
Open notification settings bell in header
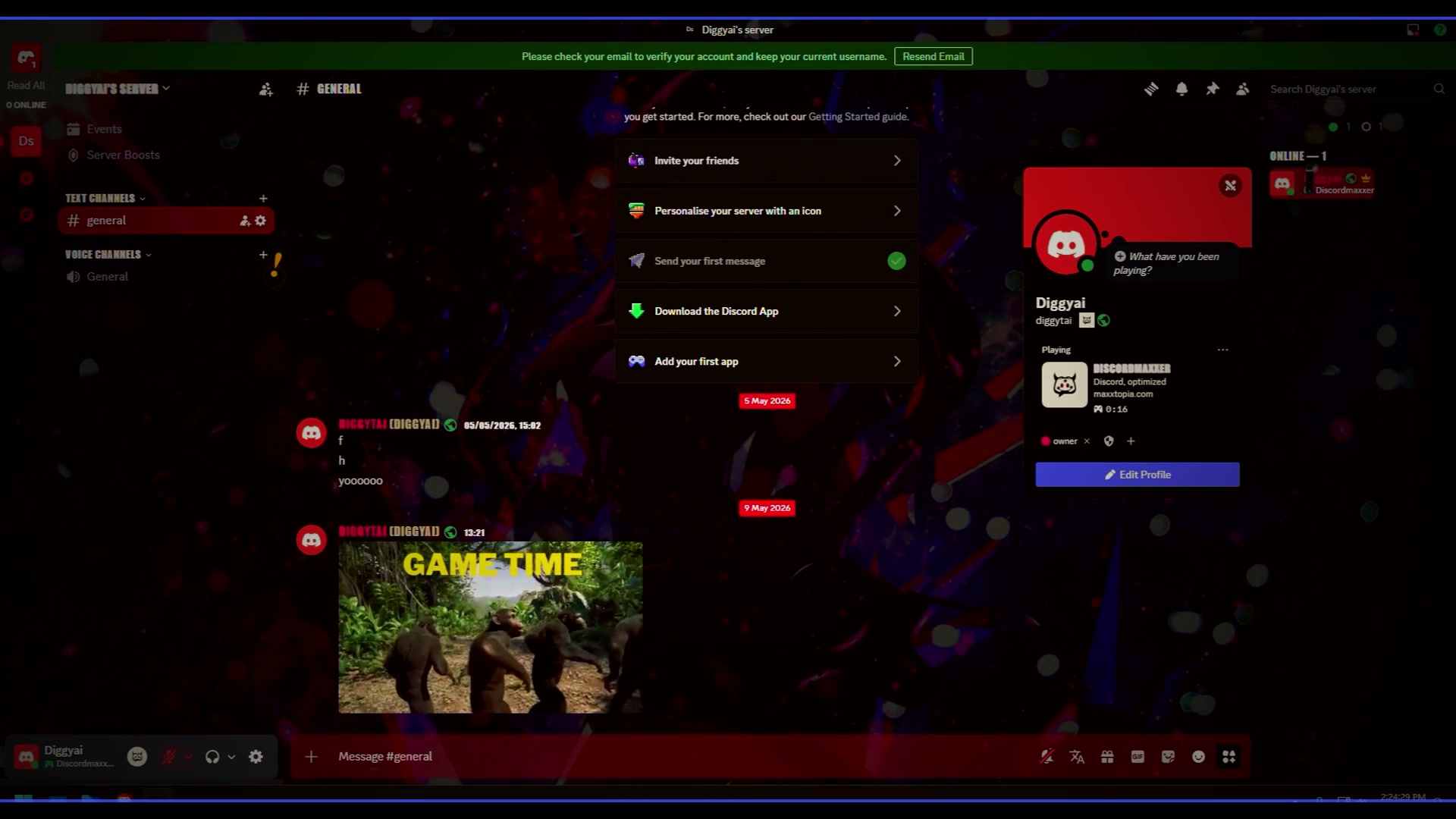[x=1181, y=89]
